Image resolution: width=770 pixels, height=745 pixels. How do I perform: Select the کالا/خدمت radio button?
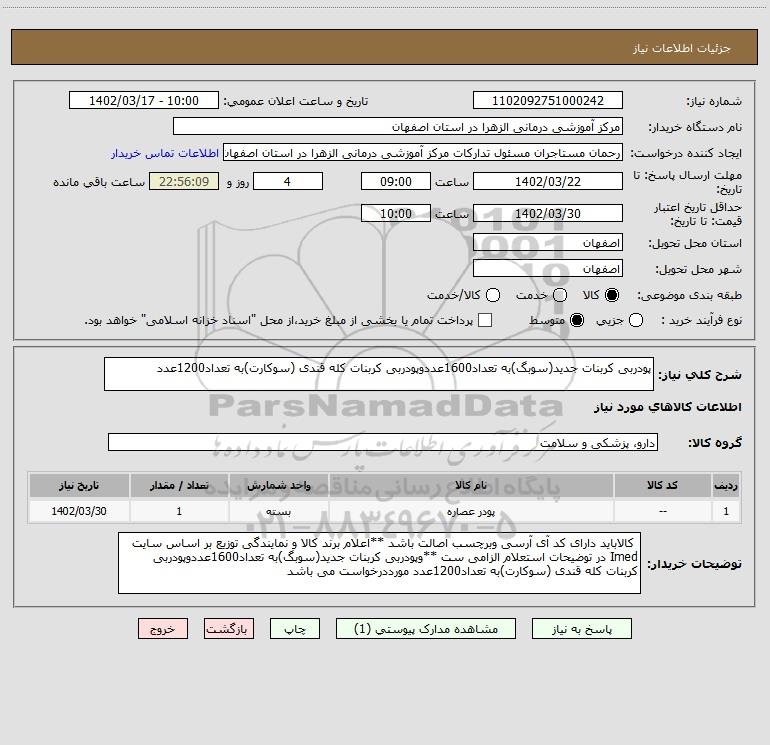coord(493,295)
